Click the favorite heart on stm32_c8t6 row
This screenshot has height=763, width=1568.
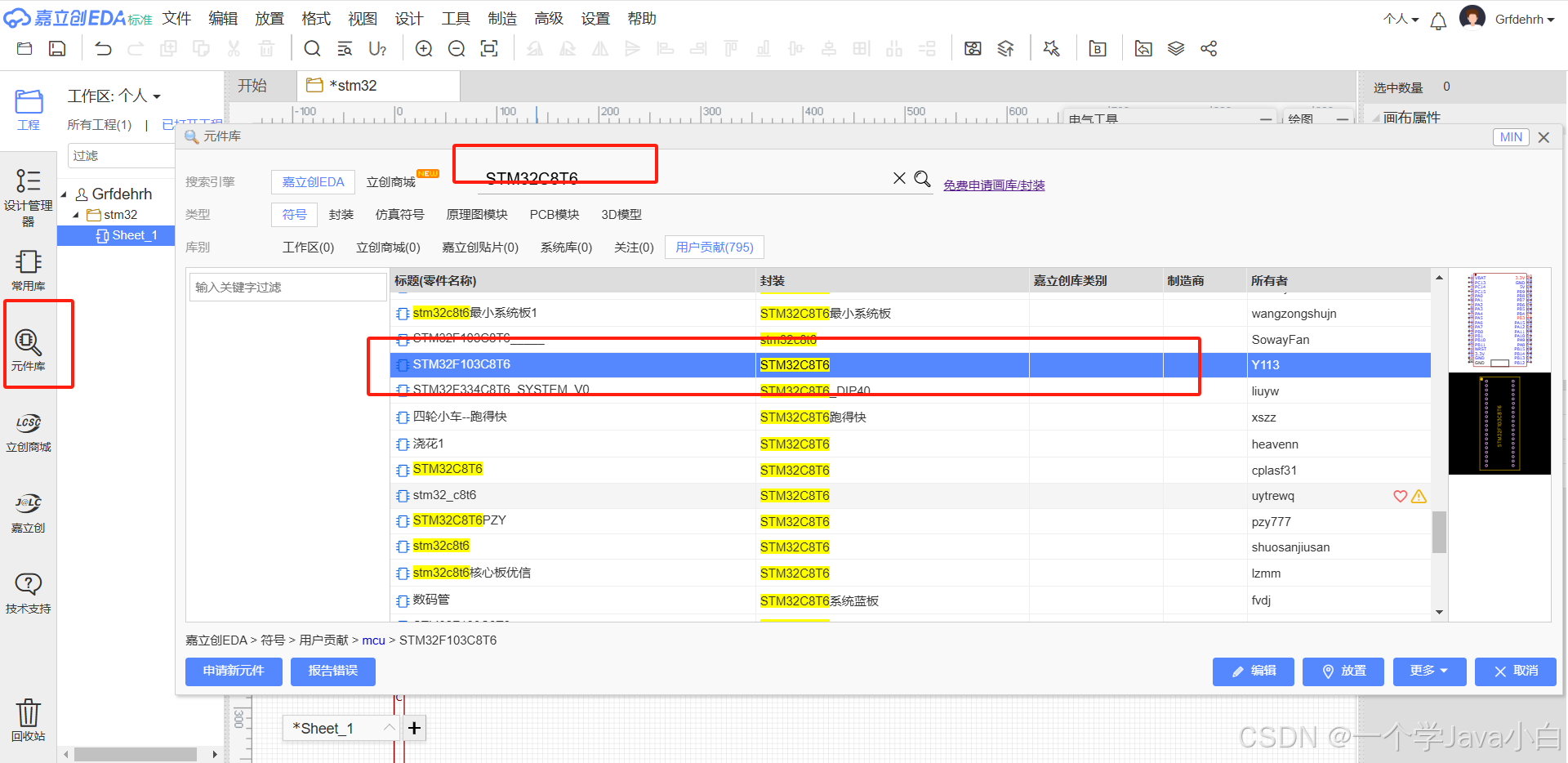(x=1400, y=496)
